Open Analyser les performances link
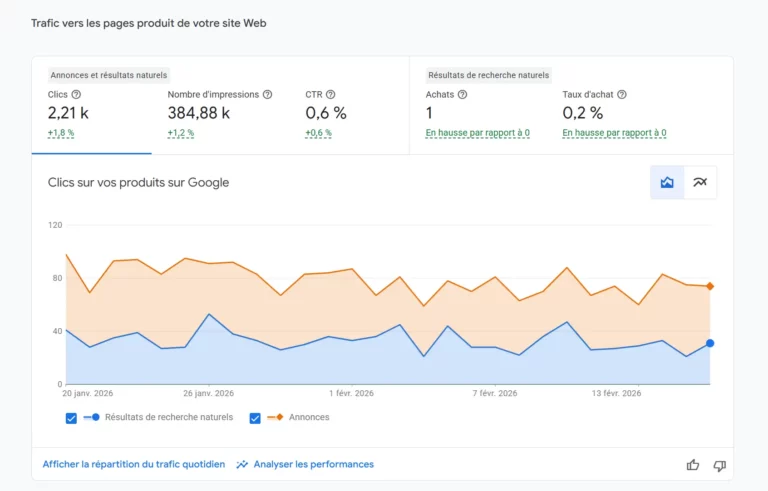Image resolution: width=768 pixels, height=491 pixels. [x=313, y=464]
